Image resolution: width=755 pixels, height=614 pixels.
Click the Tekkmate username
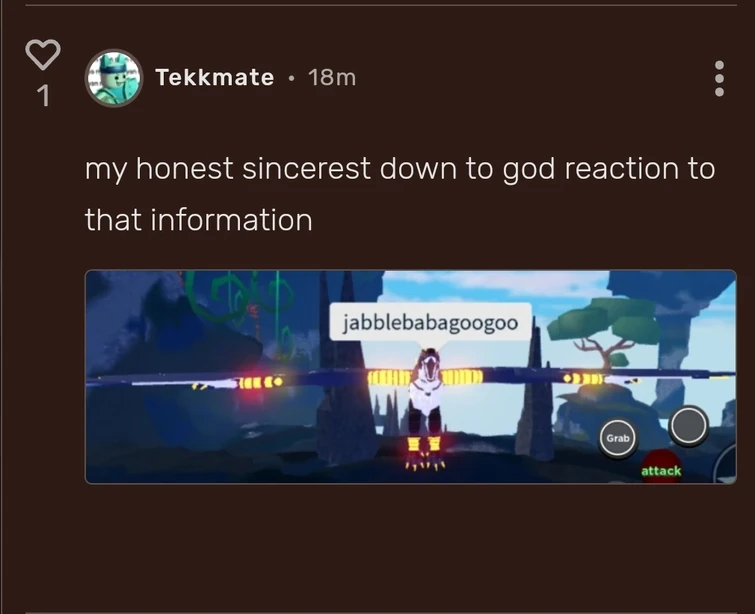(215, 78)
